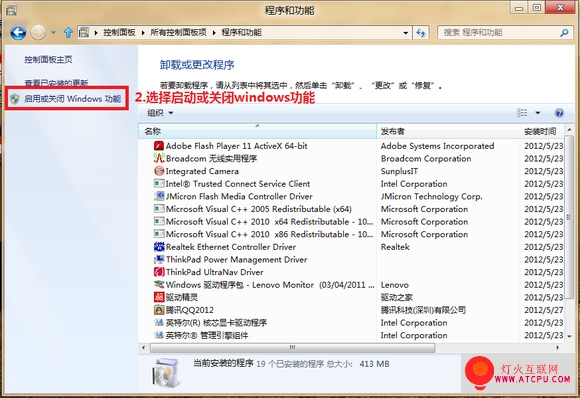Sort by 名称 column header
580x398 pixels.
coord(257,131)
